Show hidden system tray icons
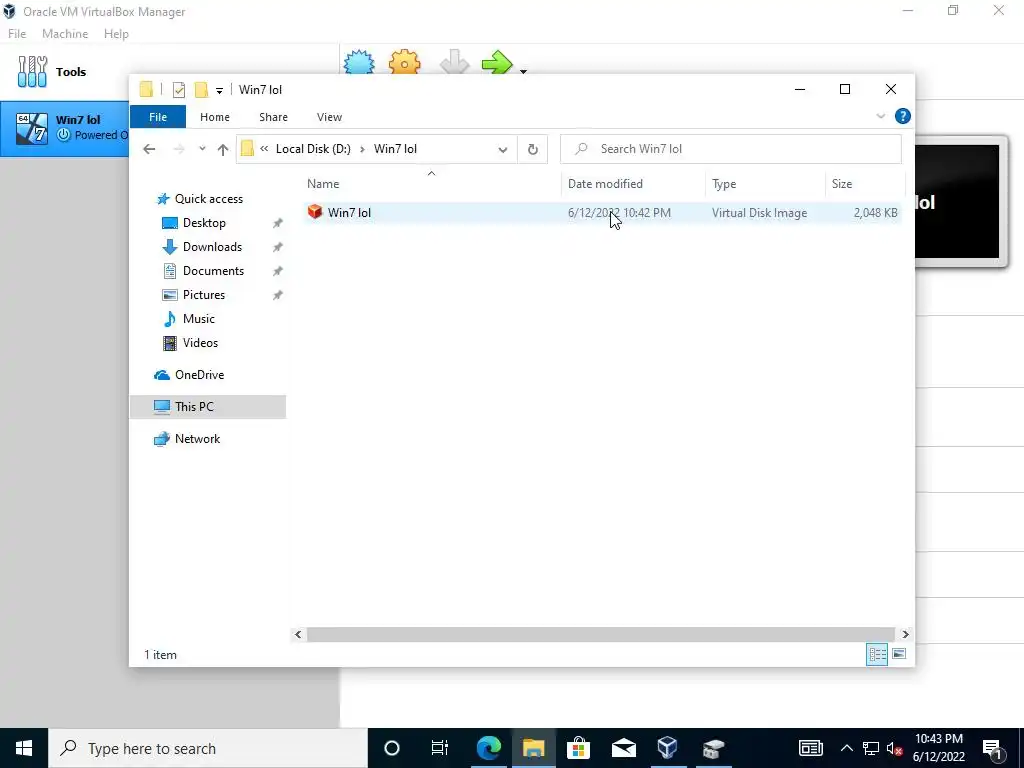This screenshot has height=768, width=1024. [846, 748]
